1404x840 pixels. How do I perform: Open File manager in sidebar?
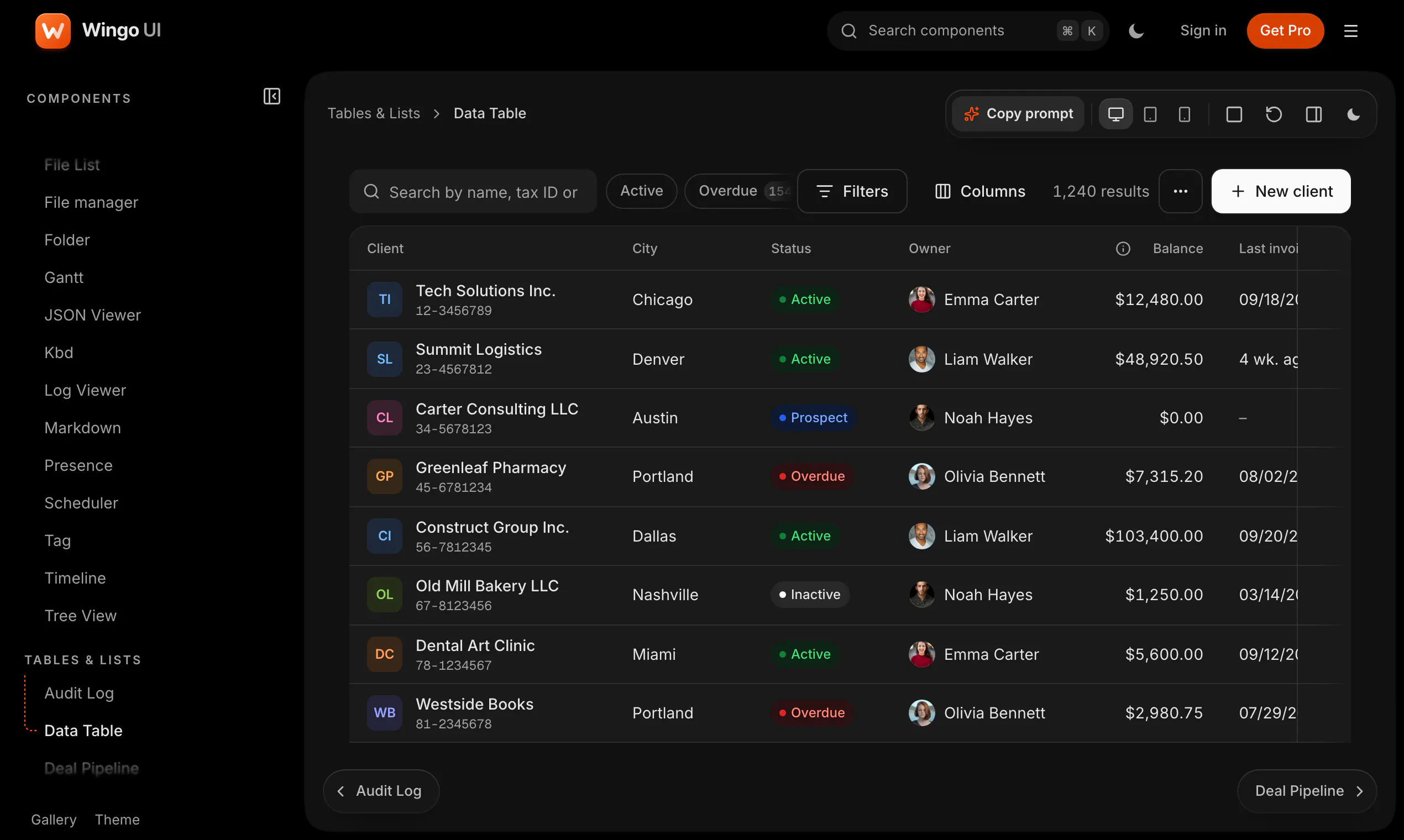point(91,203)
